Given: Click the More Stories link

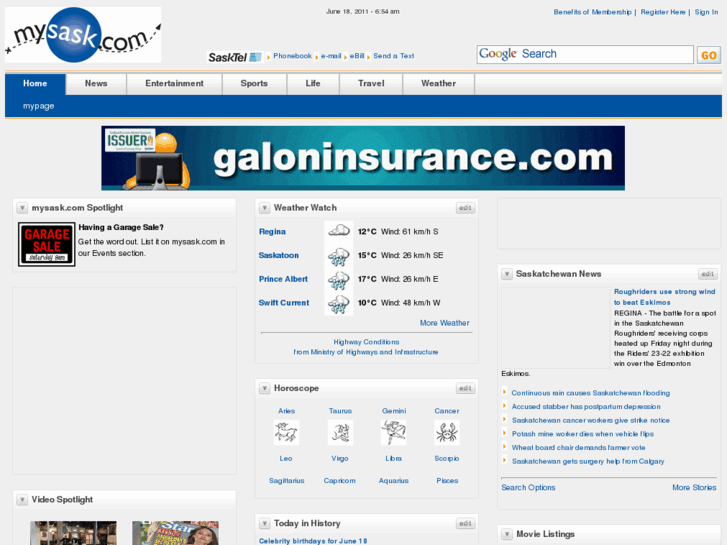Looking at the screenshot, I should click(x=694, y=487).
